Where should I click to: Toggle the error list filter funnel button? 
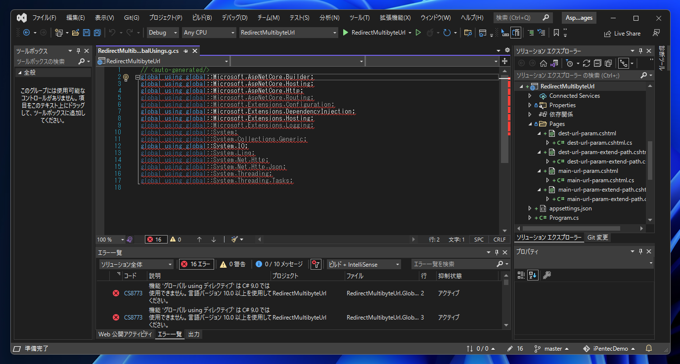tap(316, 264)
